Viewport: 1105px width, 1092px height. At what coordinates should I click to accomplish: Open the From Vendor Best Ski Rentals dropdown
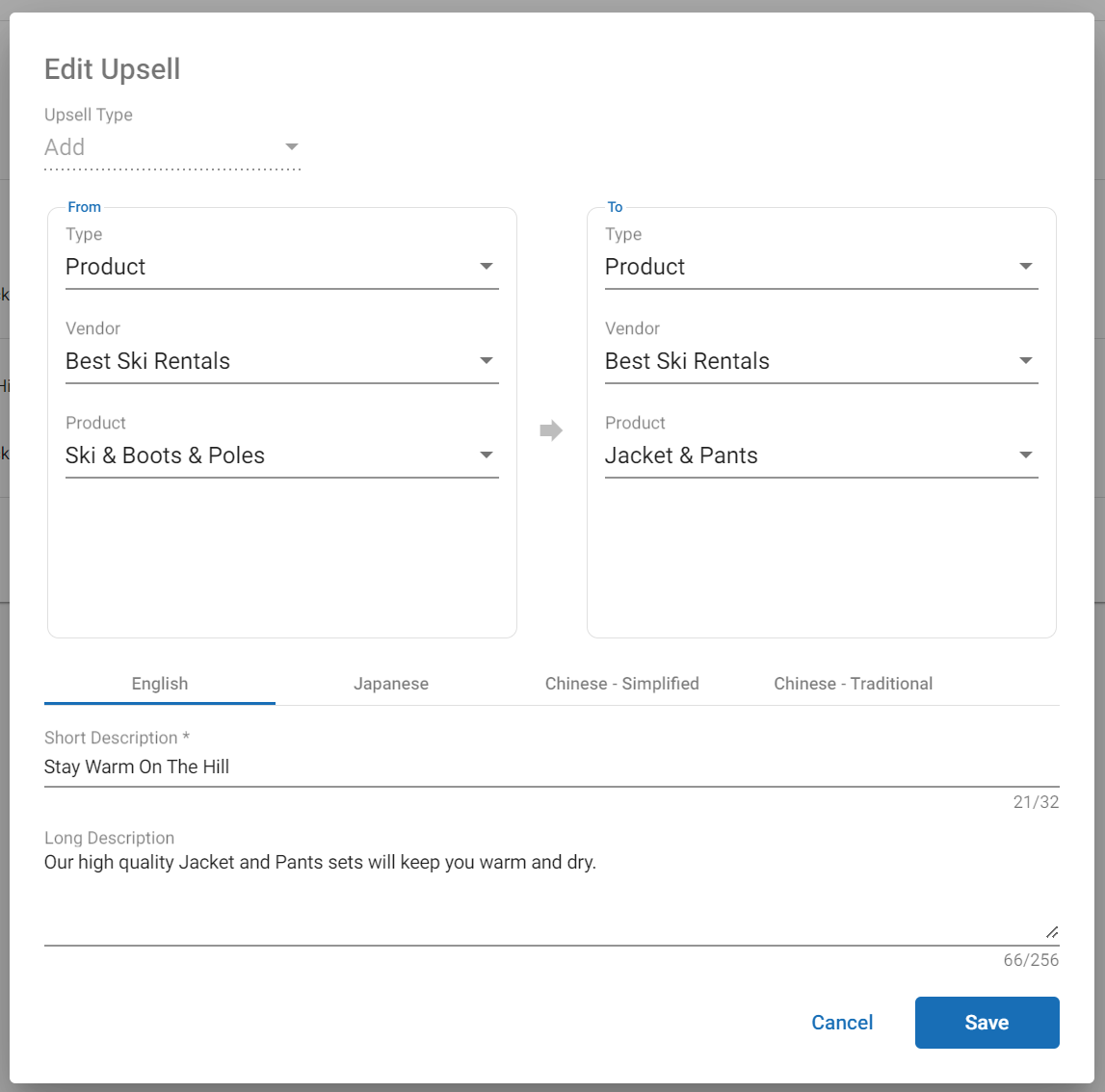(x=281, y=361)
